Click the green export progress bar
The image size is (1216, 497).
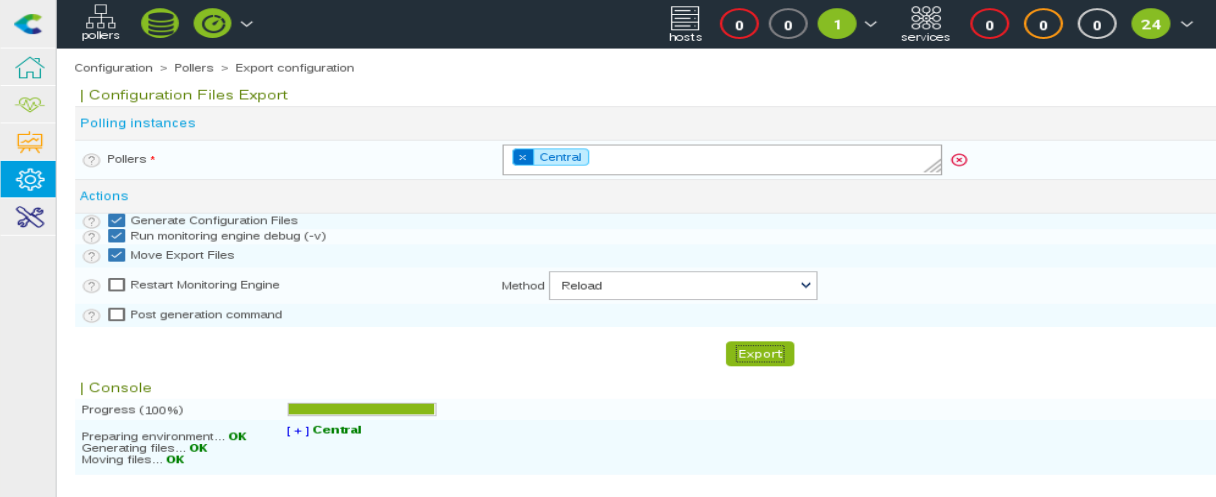(x=361, y=409)
